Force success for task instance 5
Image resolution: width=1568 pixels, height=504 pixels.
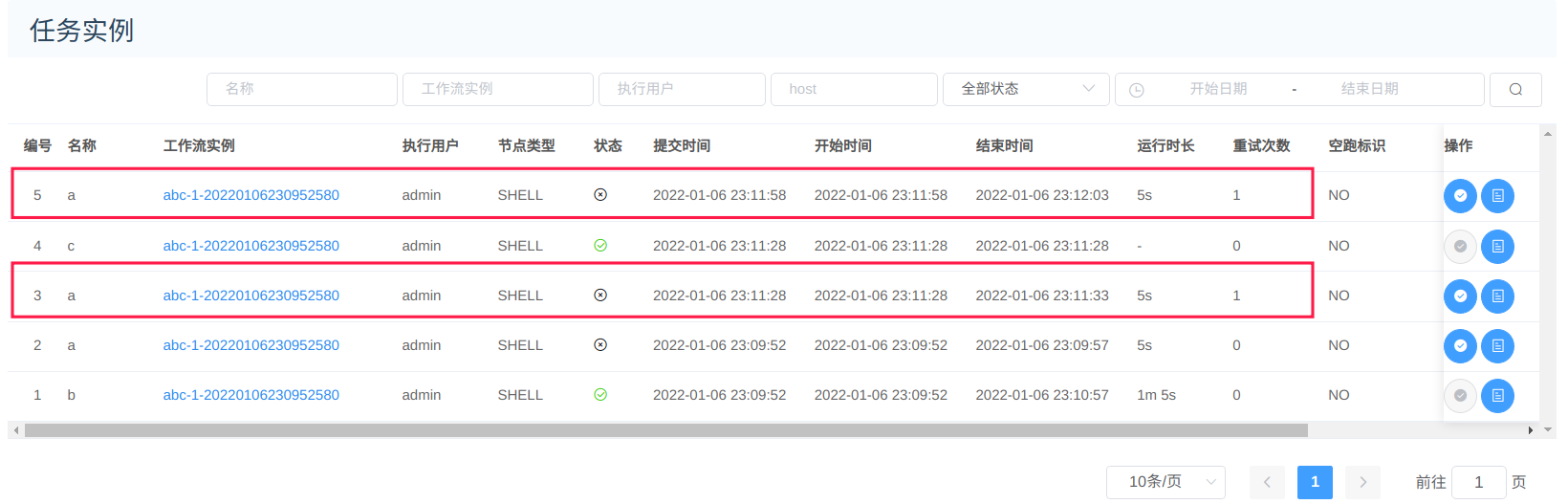pos(1460,196)
